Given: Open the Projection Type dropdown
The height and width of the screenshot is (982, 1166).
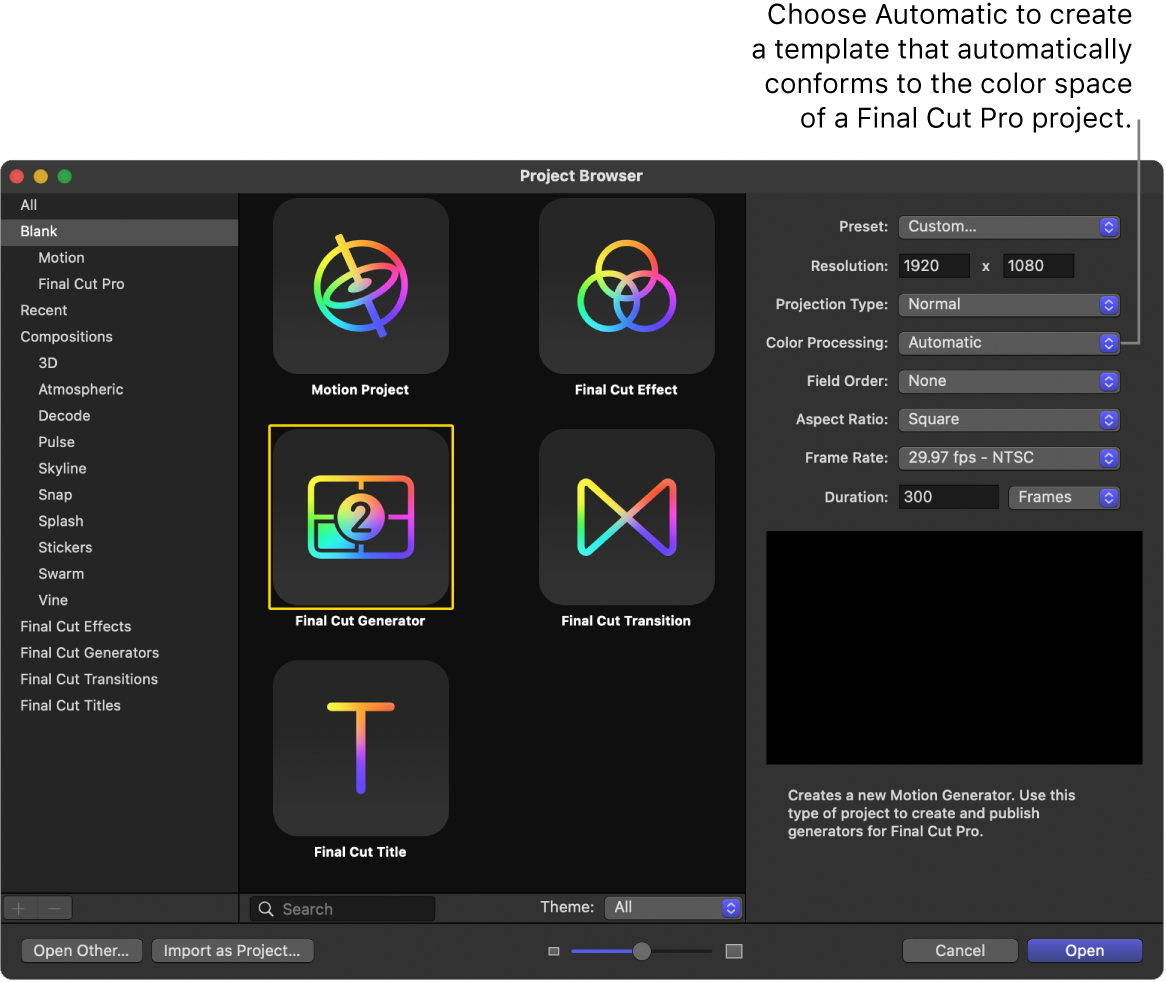Looking at the screenshot, I should tap(1008, 304).
